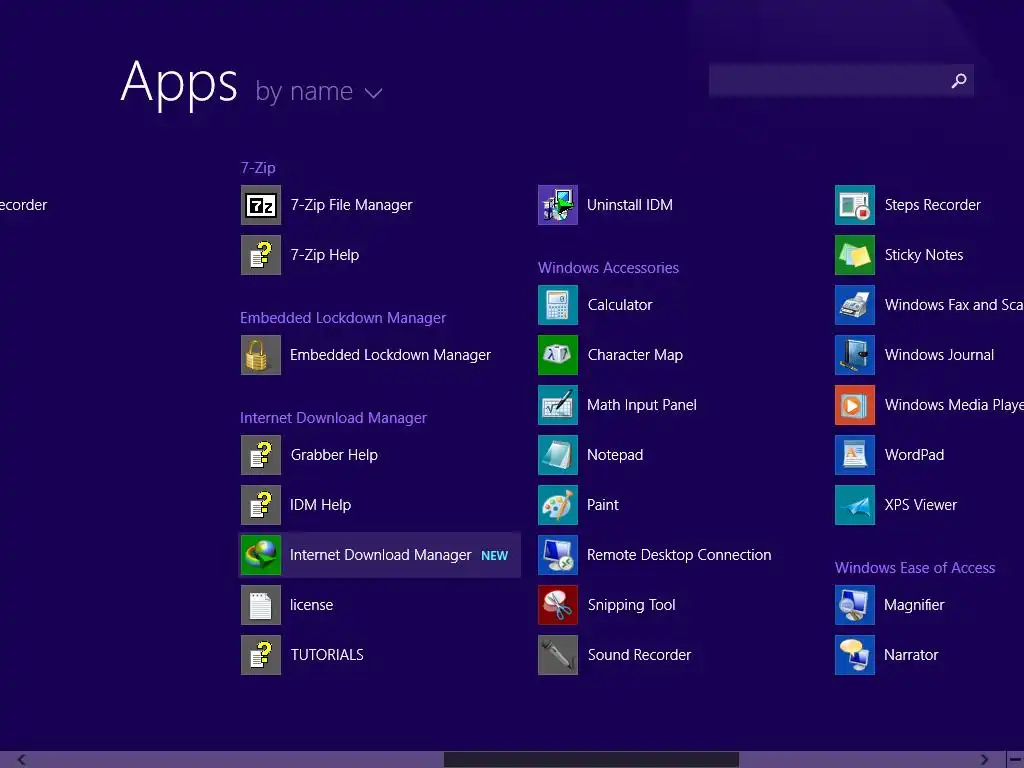This screenshot has width=1024, height=768.
Task: Open the XPS Viewer icon
Action: tap(855, 505)
